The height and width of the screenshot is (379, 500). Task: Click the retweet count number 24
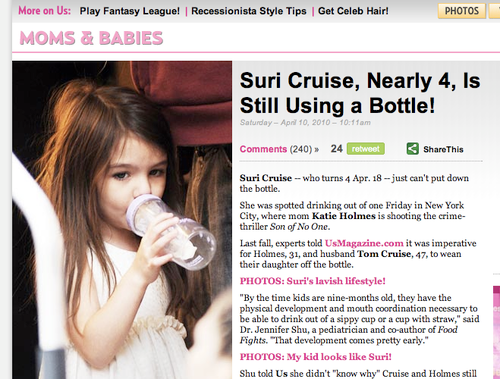[x=337, y=149]
